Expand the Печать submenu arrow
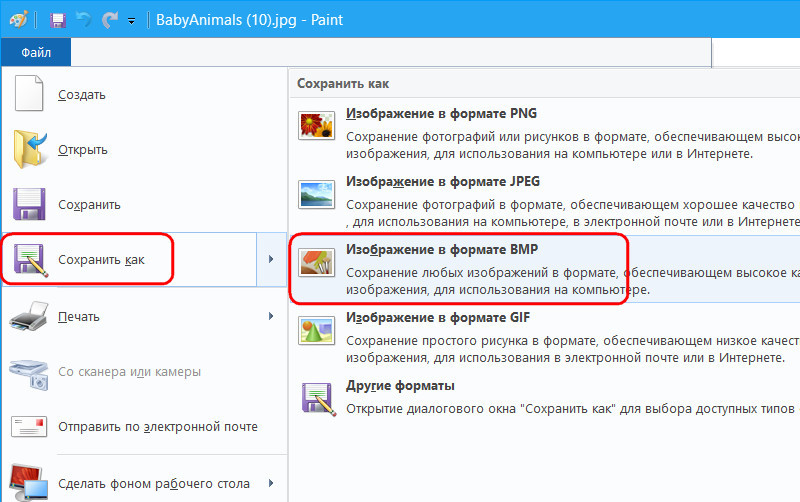 [271, 316]
